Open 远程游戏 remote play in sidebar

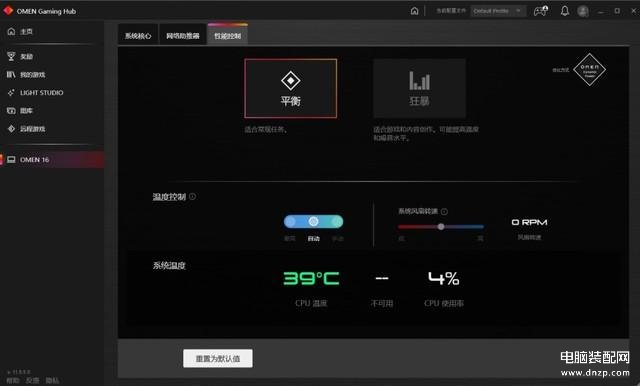(26, 129)
